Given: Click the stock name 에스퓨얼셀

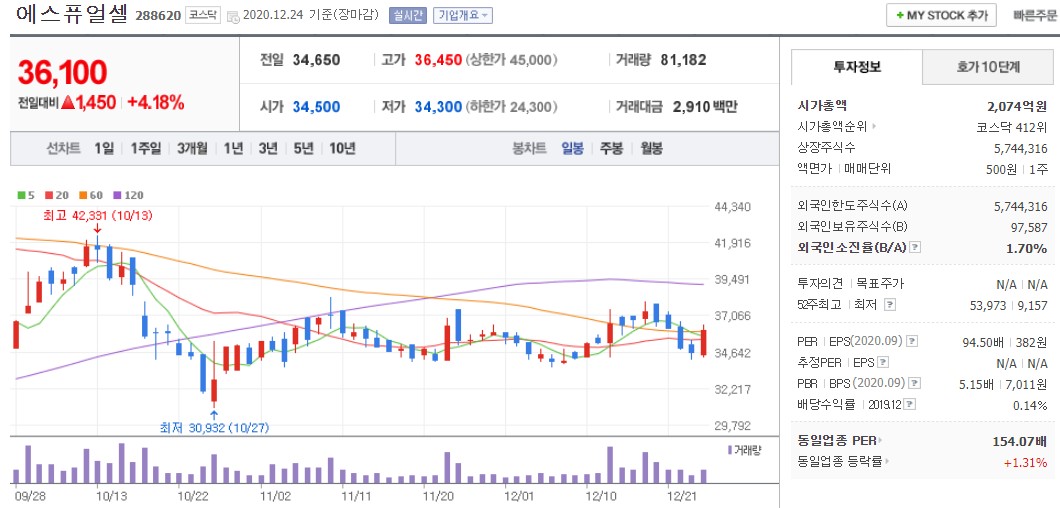Looking at the screenshot, I should pyautogui.click(x=70, y=14).
